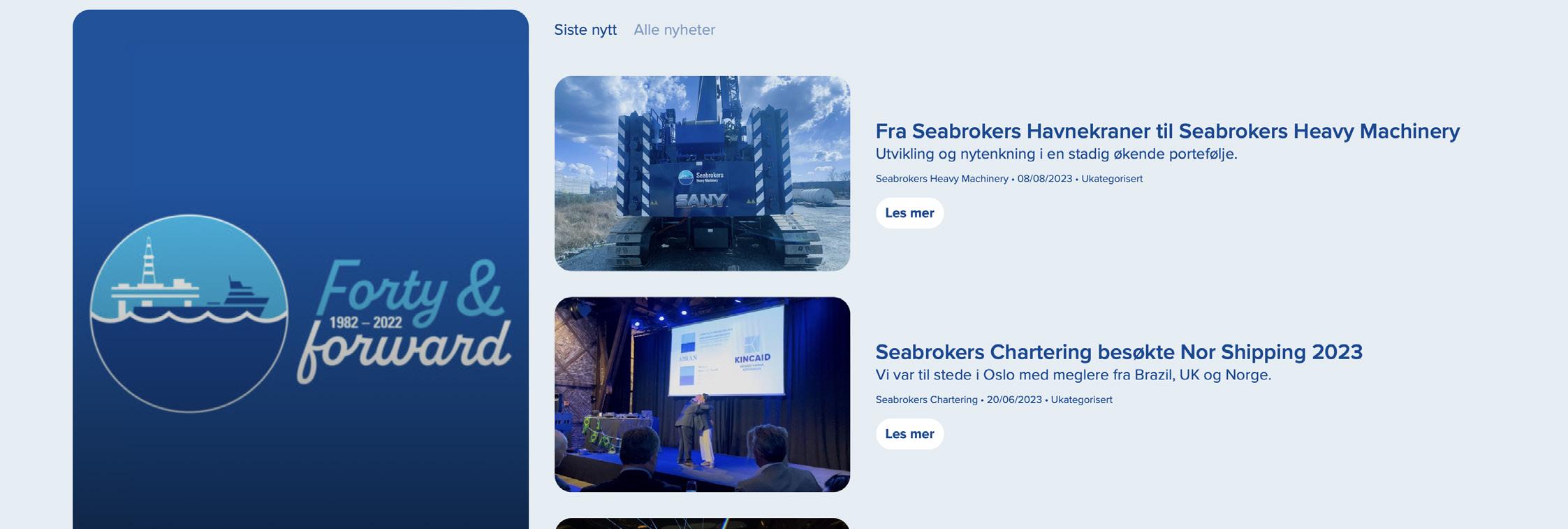Click the 1982 – 2022 year label
The image size is (1568, 529).
click(x=365, y=323)
